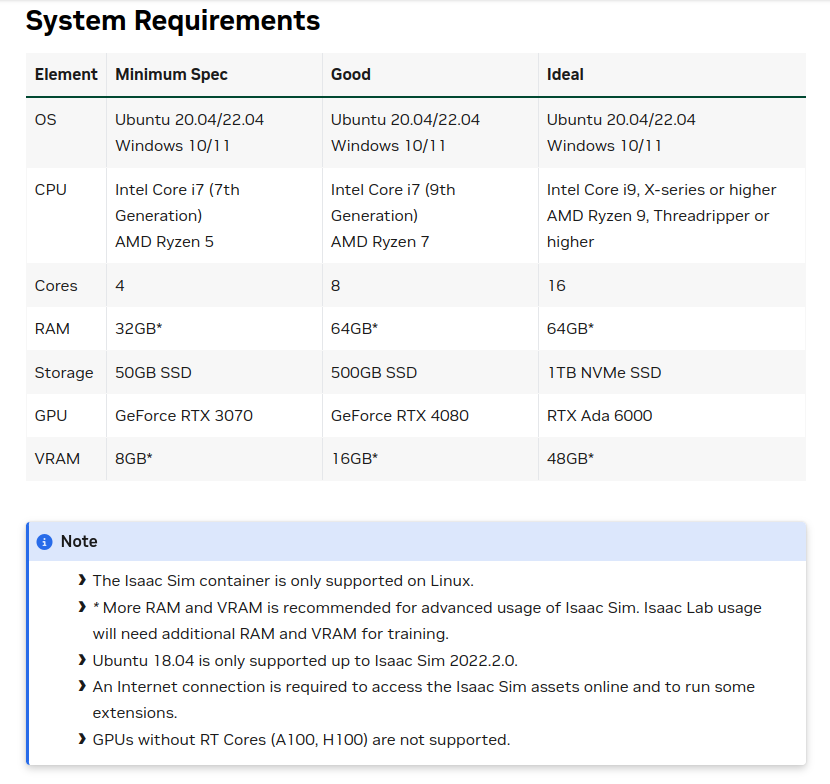Click "Ubuntu 20.04/22.04" in the Minimum Spec column
The height and width of the screenshot is (784, 830).
click(x=190, y=120)
